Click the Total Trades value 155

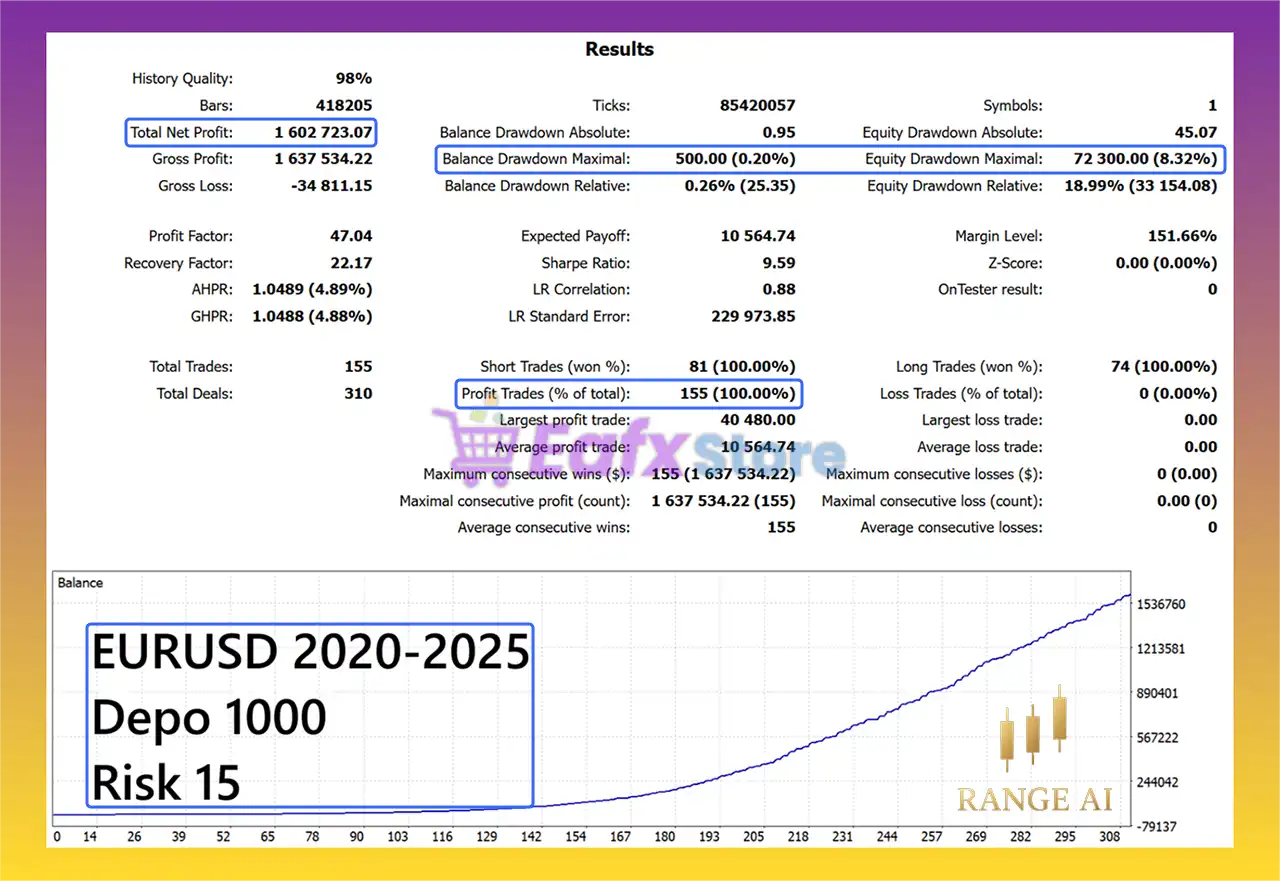click(358, 366)
